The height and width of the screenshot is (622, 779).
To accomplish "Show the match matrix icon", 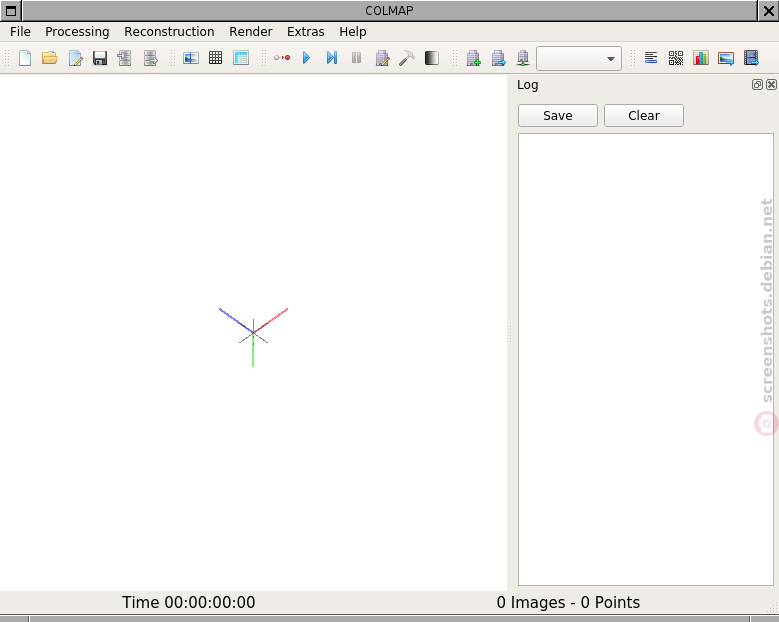I will pyautogui.click(x=676, y=58).
